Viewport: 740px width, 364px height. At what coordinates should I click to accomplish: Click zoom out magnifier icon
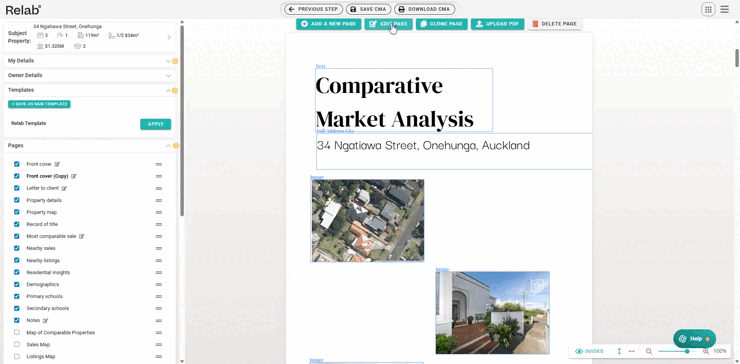click(x=649, y=351)
